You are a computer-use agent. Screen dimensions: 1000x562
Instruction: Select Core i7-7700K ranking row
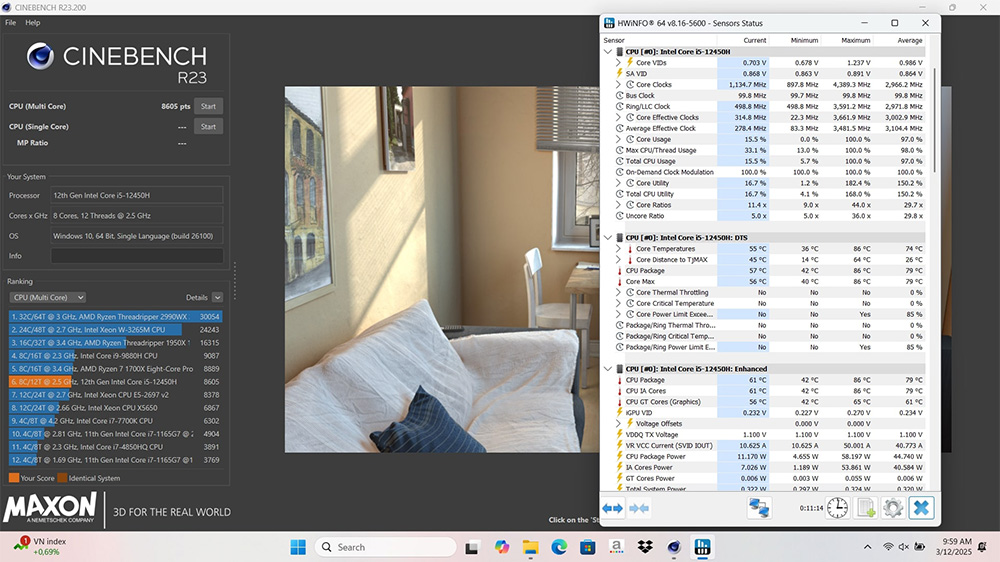click(x=115, y=421)
